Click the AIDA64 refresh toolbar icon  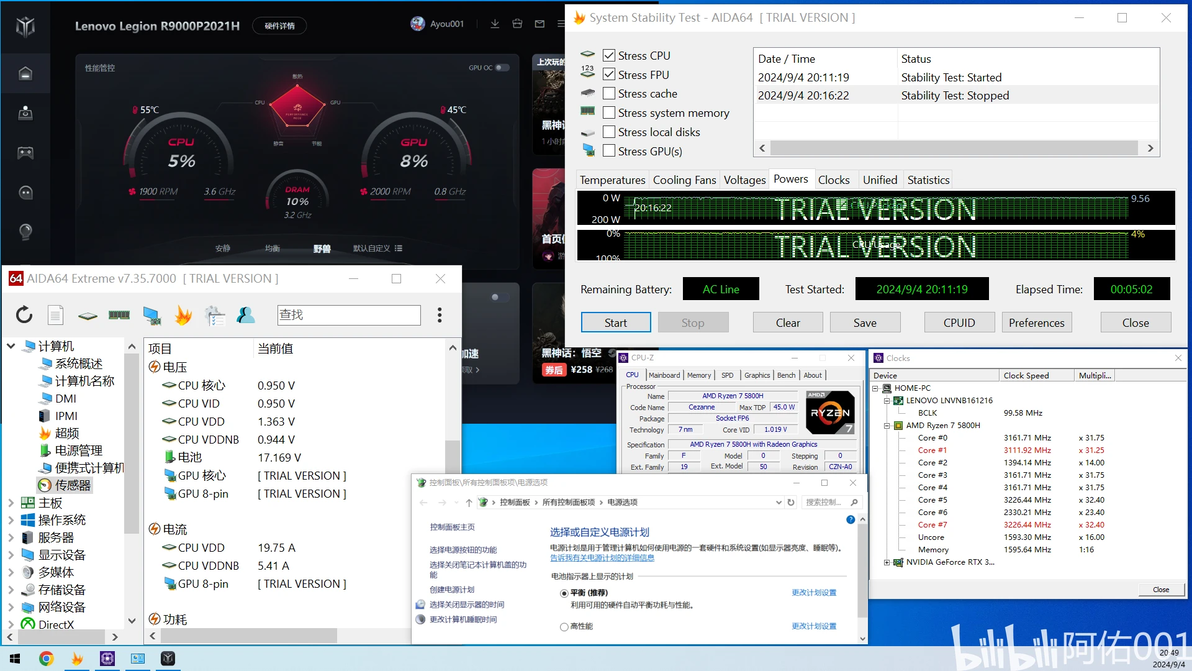[24, 315]
